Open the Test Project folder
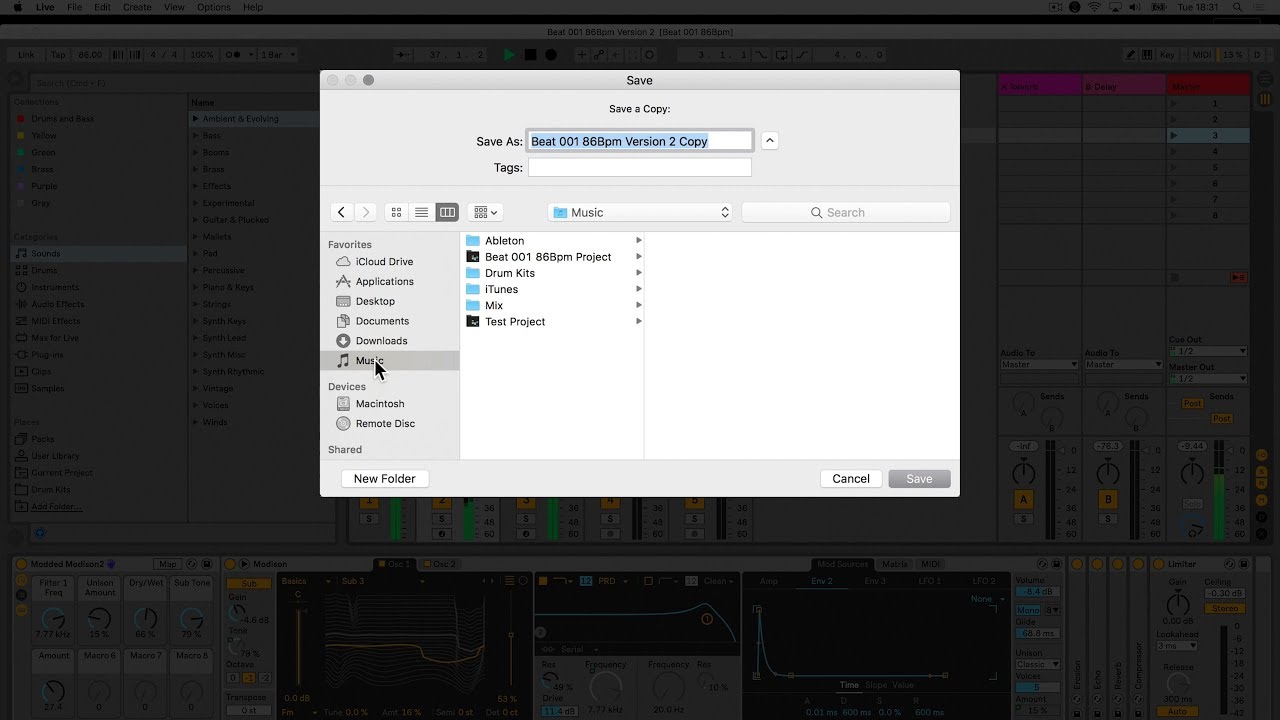The width and height of the screenshot is (1280, 720). pyautogui.click(x=553, y=322)
